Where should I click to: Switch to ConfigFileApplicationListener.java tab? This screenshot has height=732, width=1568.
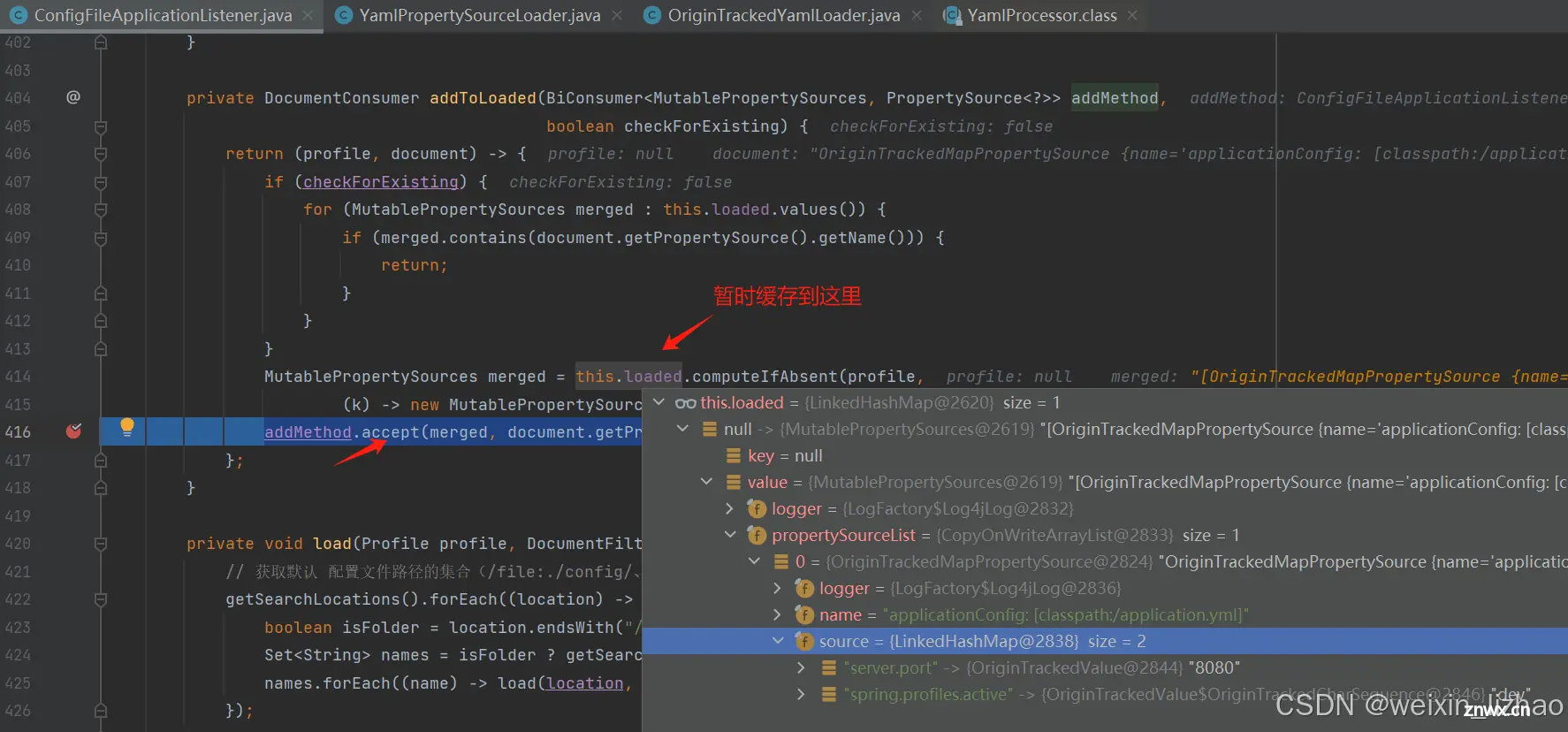(163, 15)
